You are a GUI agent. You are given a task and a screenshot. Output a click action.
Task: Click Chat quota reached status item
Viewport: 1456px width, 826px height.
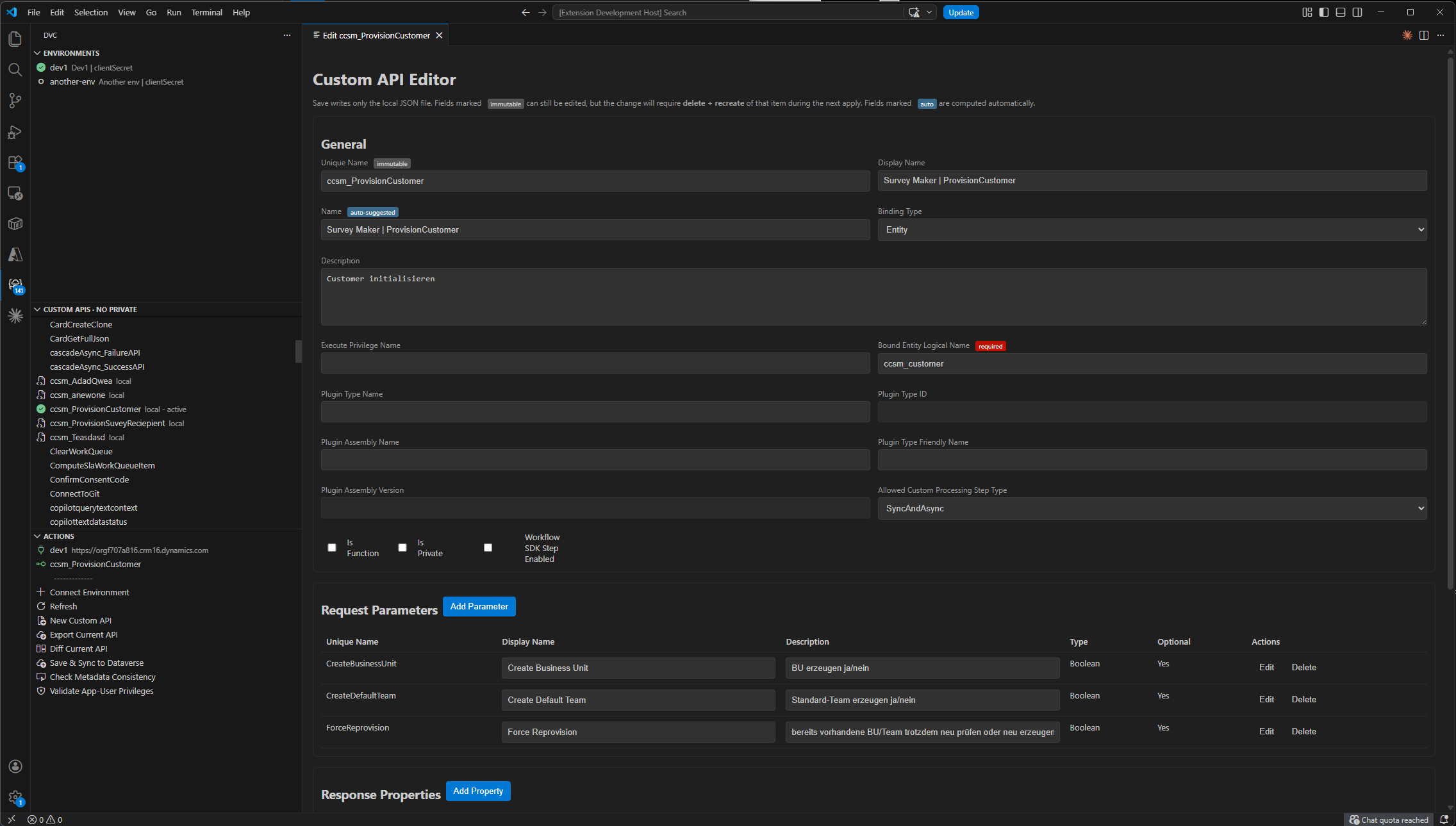[1388, 820]
